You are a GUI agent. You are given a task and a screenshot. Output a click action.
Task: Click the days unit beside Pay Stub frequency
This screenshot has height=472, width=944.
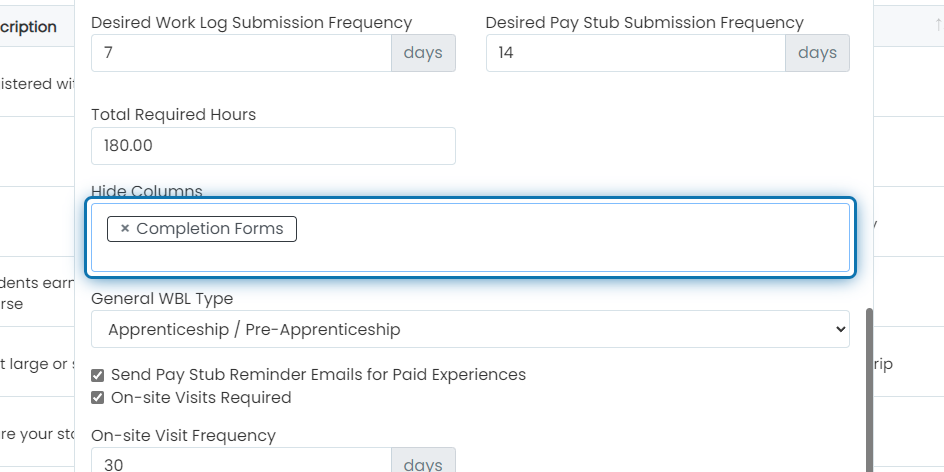tap(818, 53)
